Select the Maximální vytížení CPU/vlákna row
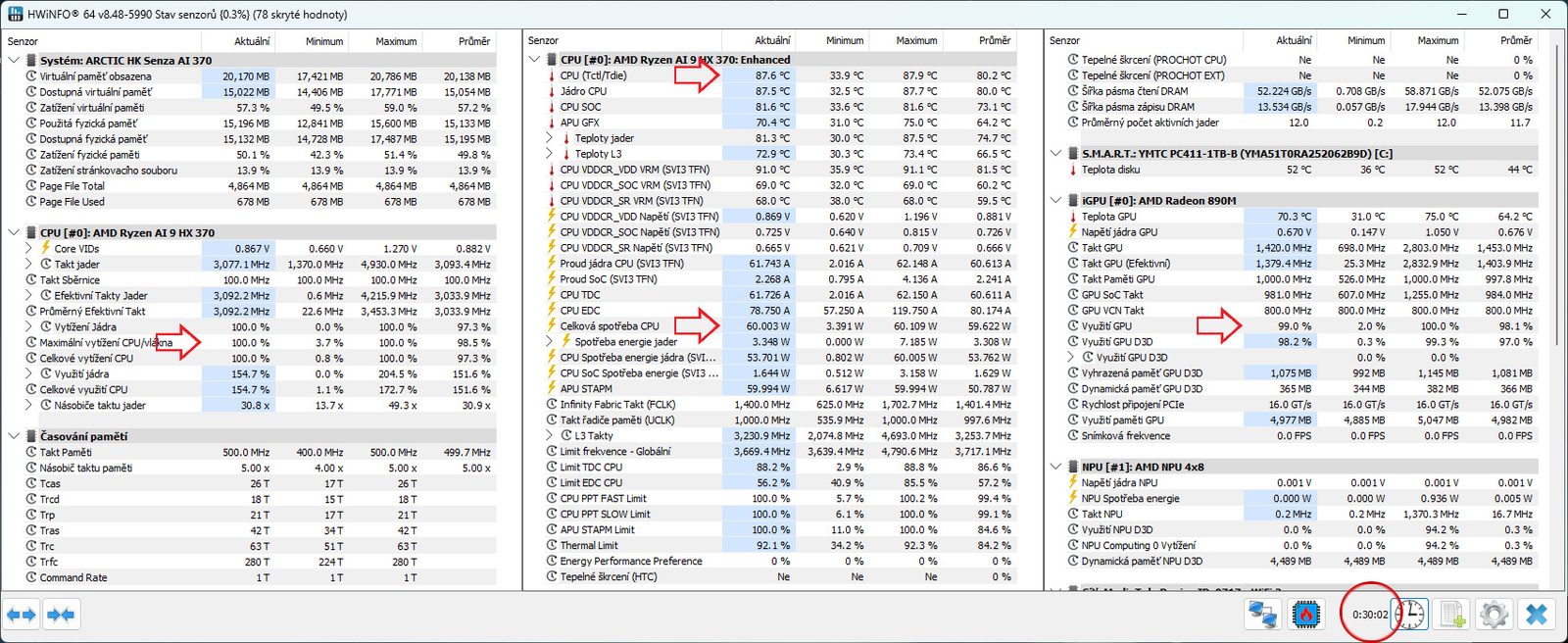 click(x=250, y=343)
